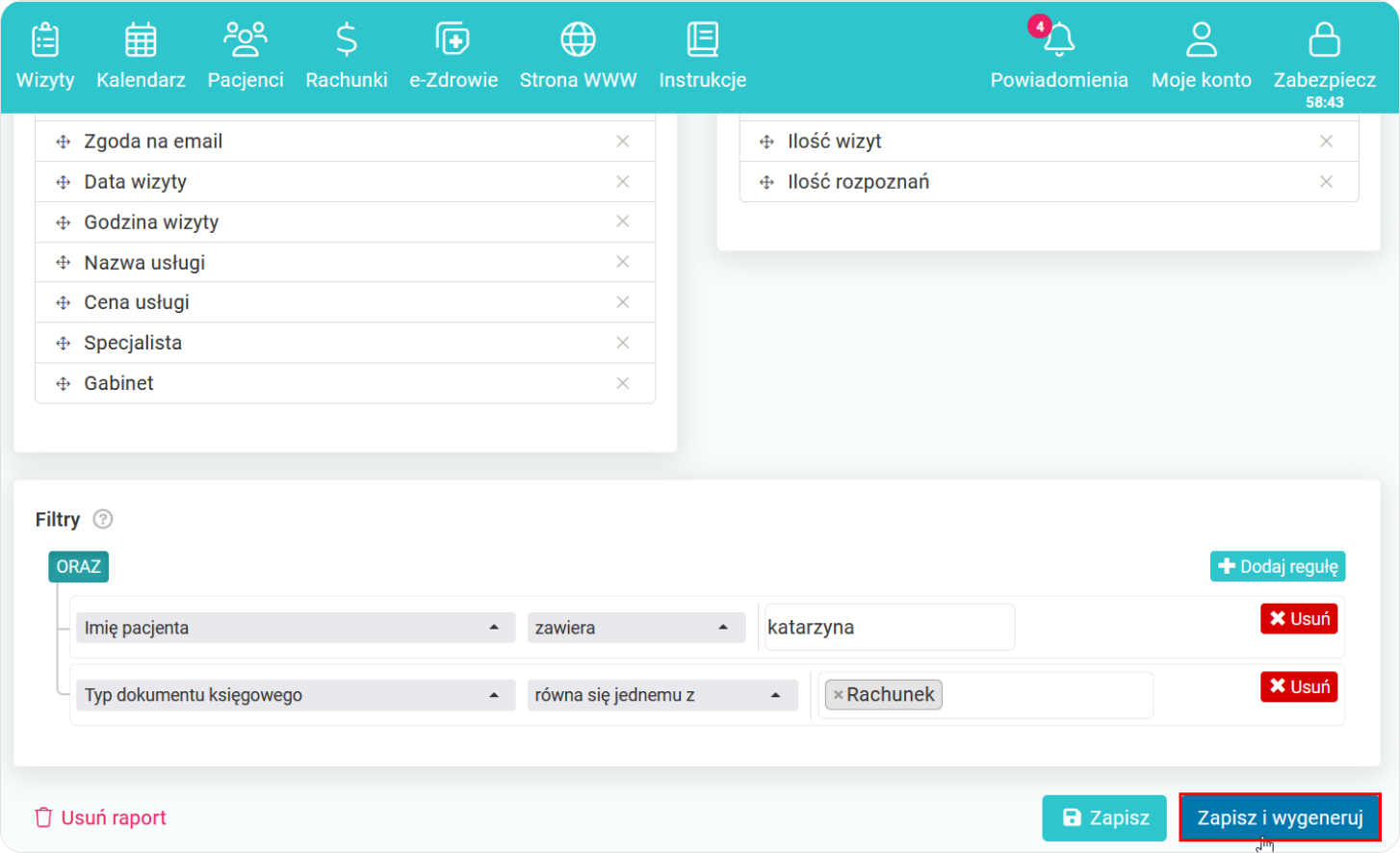Remove Cena usługi column

pos(623,302)
